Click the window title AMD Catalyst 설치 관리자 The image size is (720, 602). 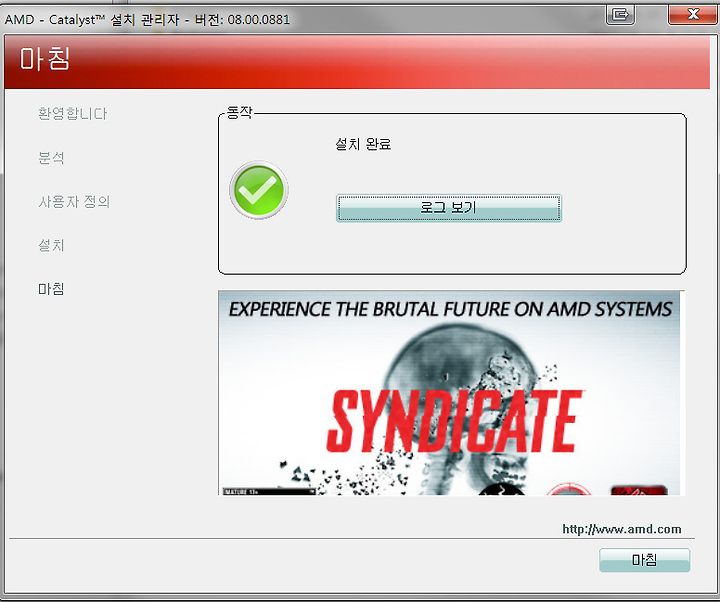[147, 20]
